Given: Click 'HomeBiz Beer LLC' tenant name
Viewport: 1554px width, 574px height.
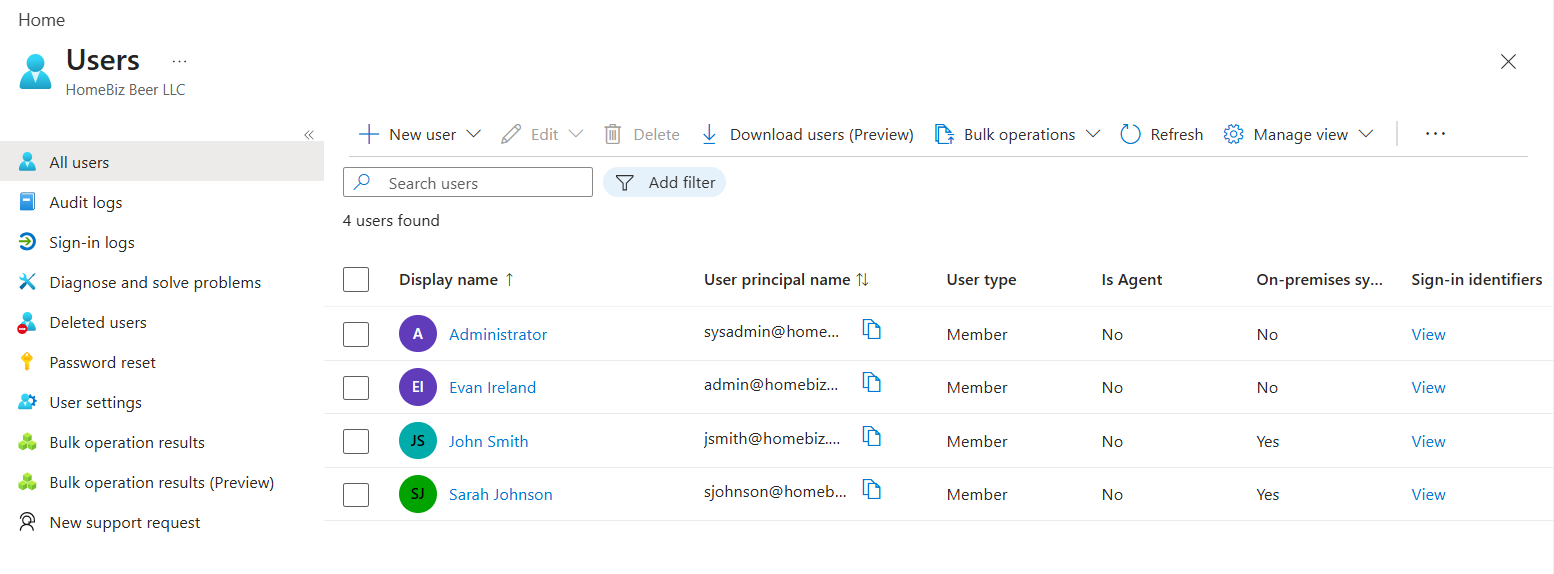Looking at the screenshot, I should [125, 89].
